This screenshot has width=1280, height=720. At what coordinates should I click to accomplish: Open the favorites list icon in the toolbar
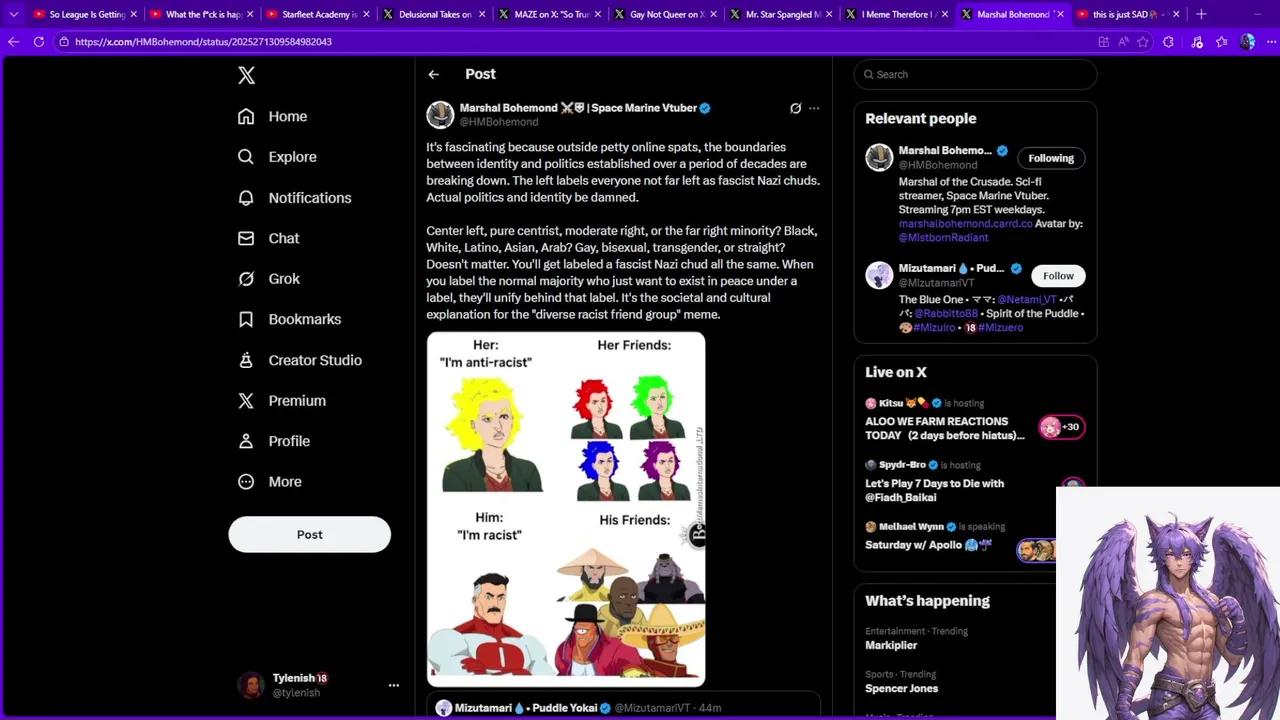tap(1221, 42)
